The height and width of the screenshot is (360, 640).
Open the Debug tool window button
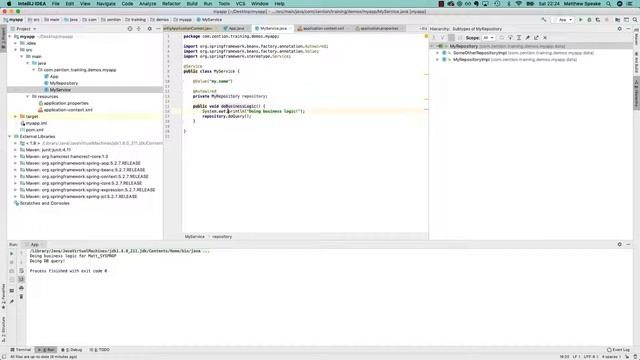tap(71, 350)
